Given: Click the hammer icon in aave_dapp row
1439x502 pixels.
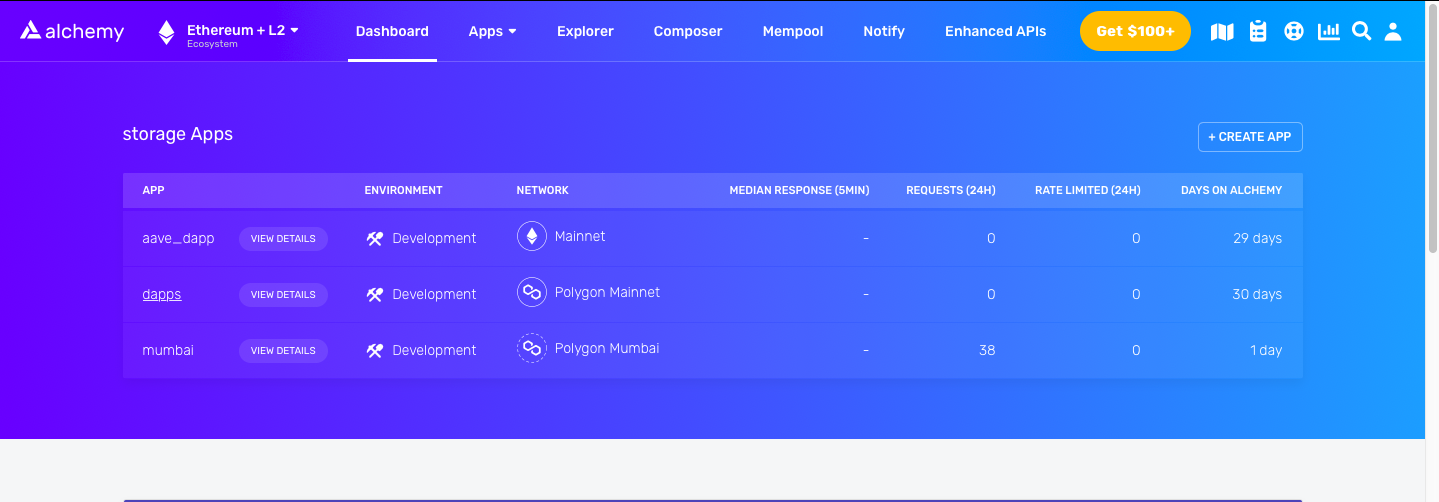Looking at the screenshot, I should (x=375, y=238).
